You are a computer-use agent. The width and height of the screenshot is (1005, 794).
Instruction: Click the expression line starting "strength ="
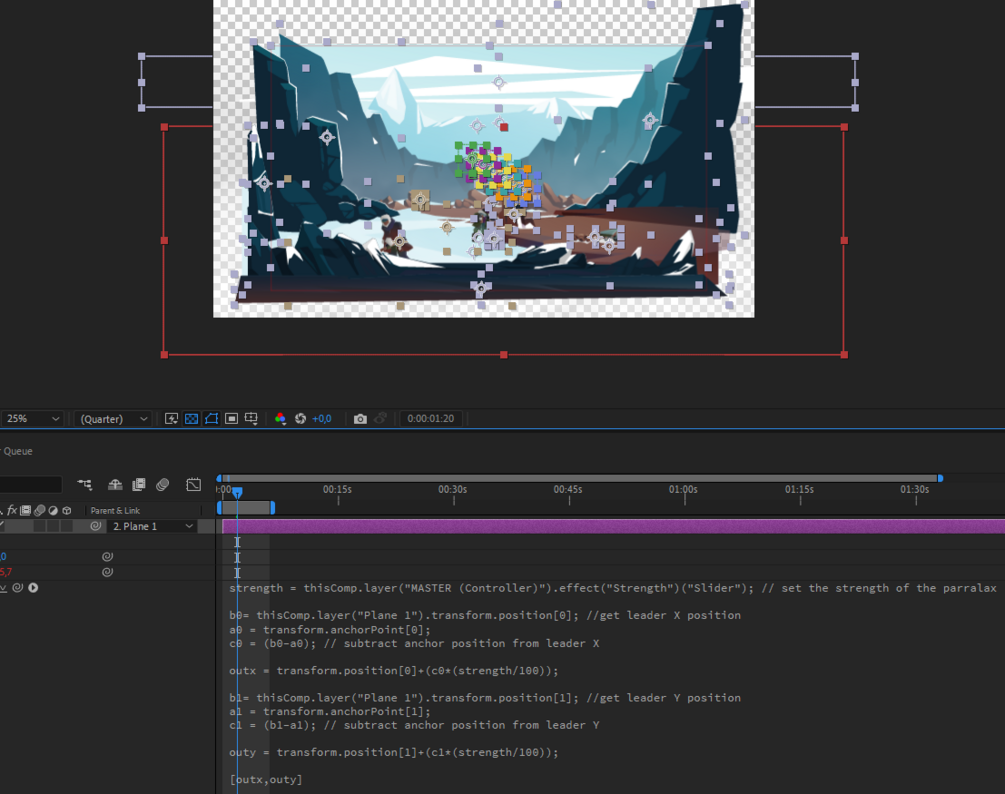pos(613,588)
